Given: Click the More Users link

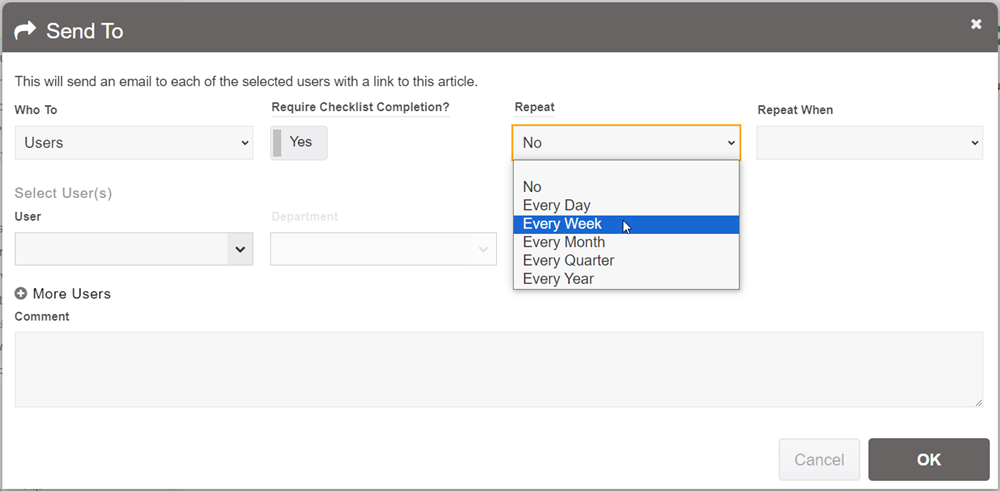Looking at the screenshot, I should [71, 294].
